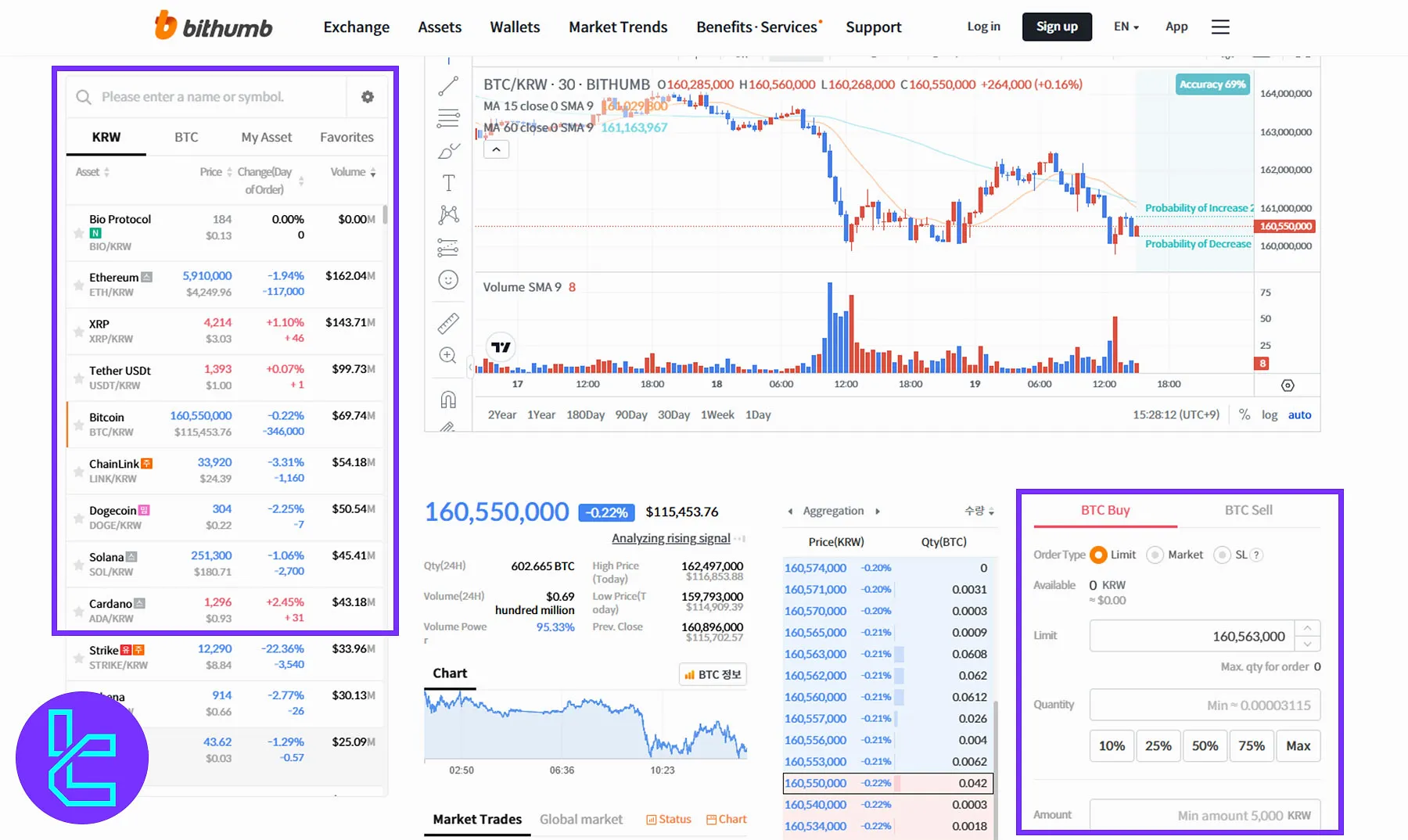Set quantity to Max
The width and height of the screenshot is (1408, 840).
(x=1298, y=746)
